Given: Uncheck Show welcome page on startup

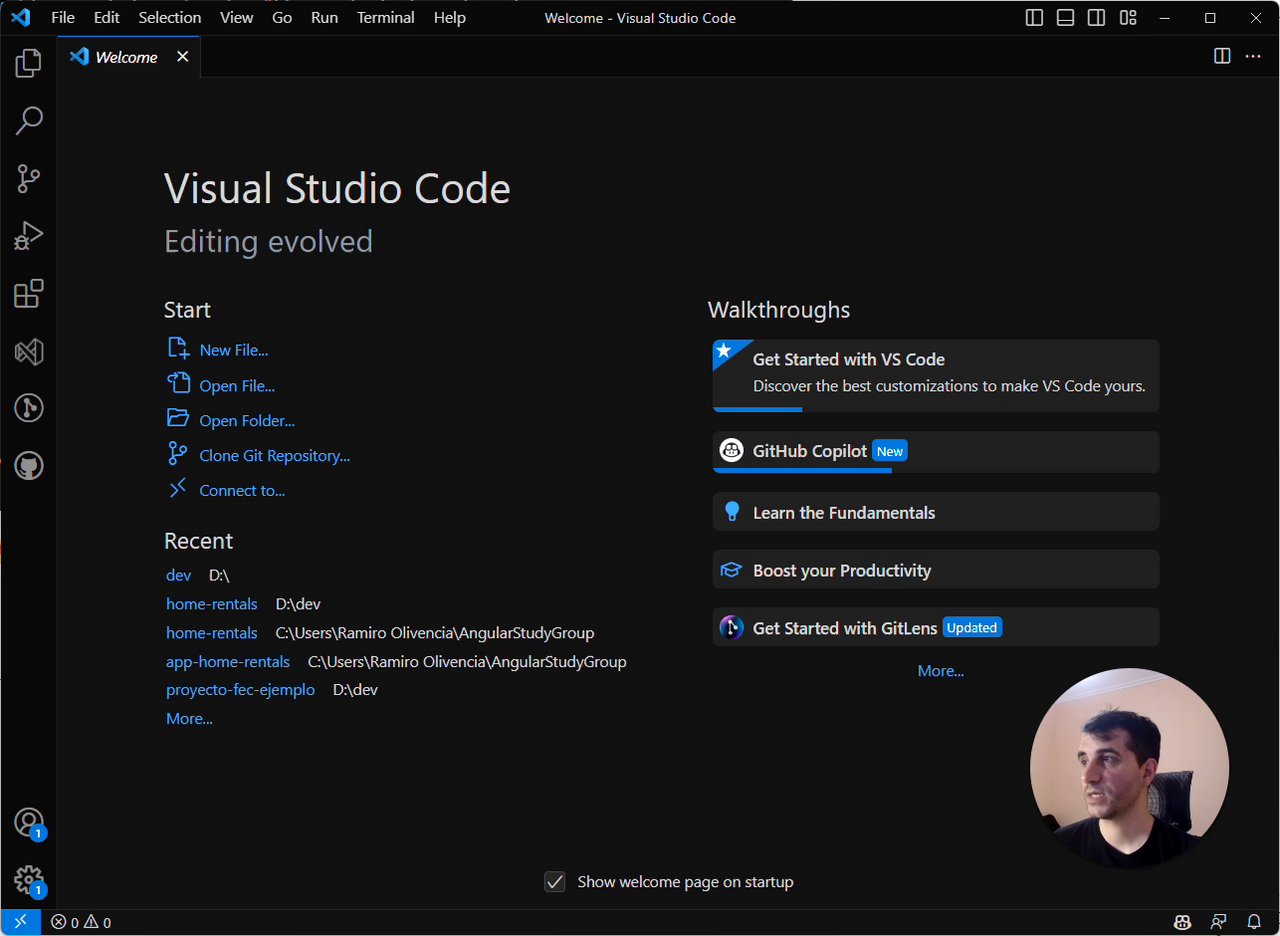Looking at the screenshot, I should click(x=555, y=882).
